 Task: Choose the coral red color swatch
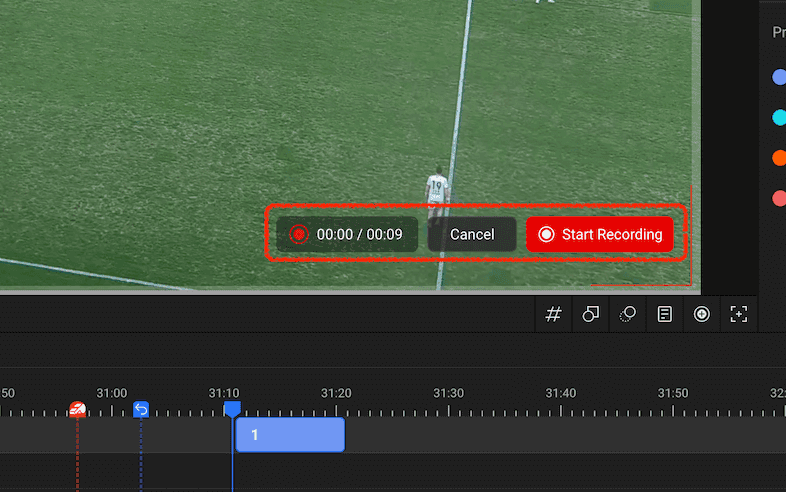[x=779, y=198]
